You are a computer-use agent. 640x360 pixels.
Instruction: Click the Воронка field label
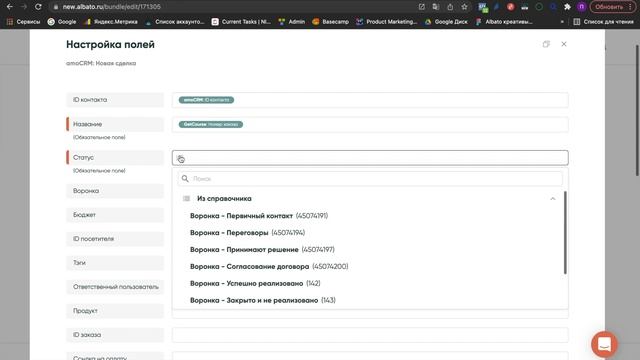coord(115,191)
